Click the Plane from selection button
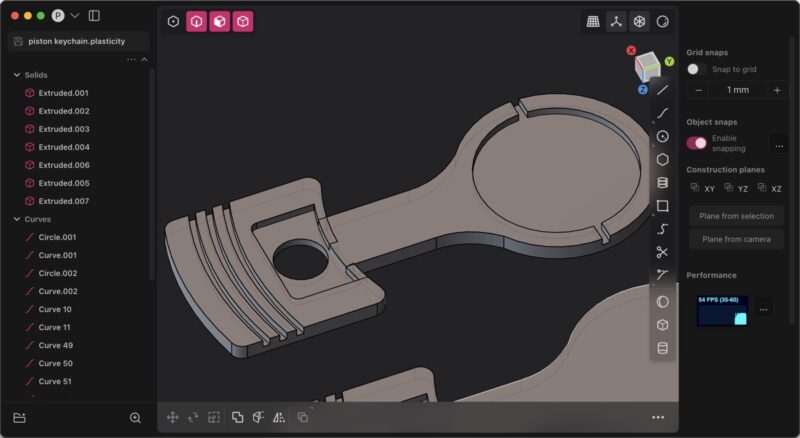 pyautogui.click(x=736, y=215)
